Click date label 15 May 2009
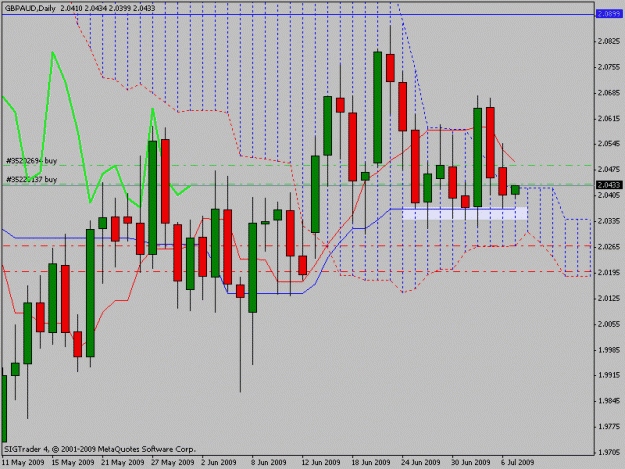Image resolution: width=625 pixels, height=469 pixels. point(73,463)
